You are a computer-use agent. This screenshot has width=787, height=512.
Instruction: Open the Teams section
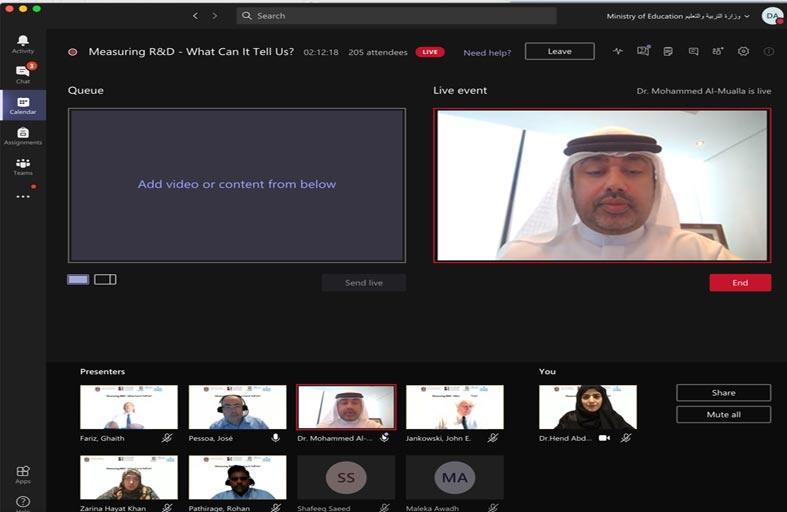22,166
